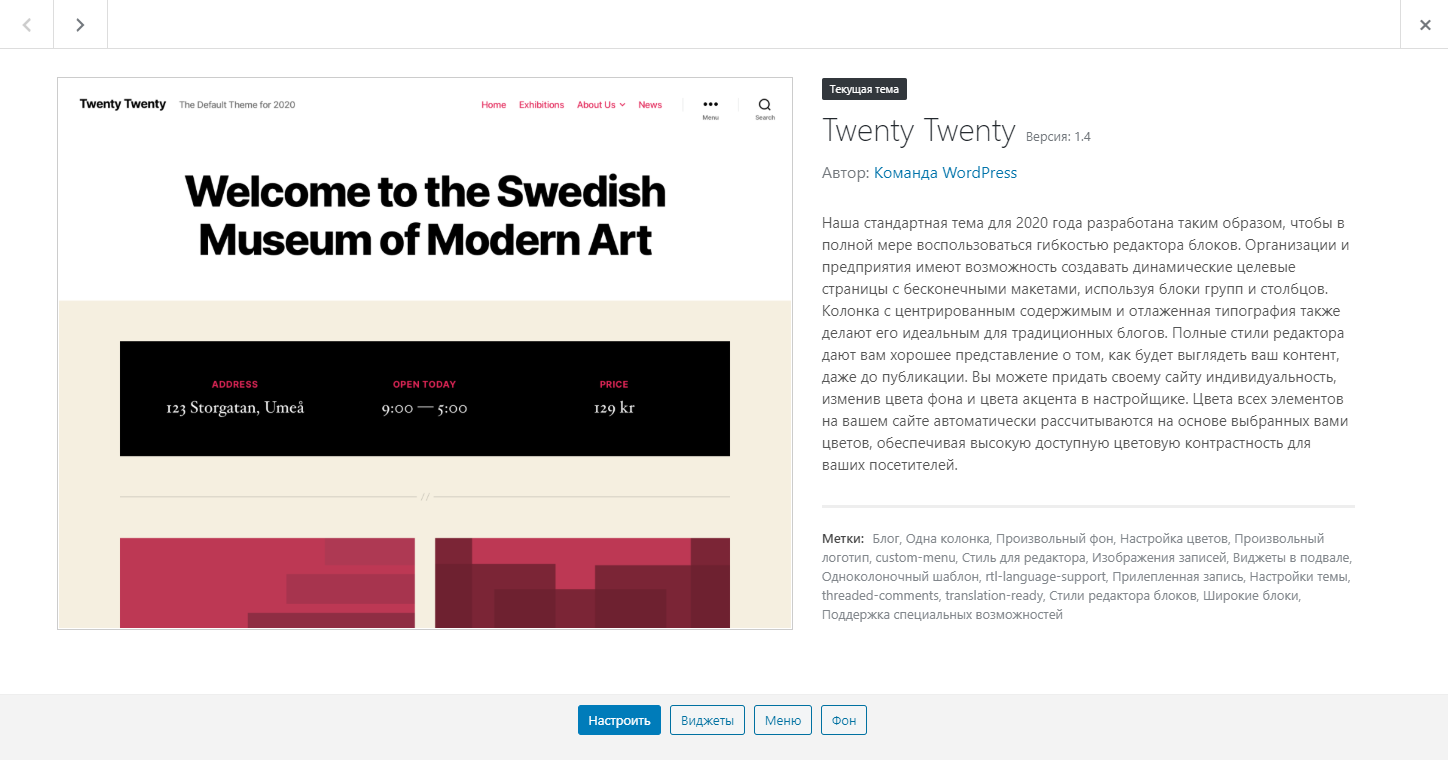Screen dimensions: 1448x760
Task: Open Виджеты settings
Action: pyautogui.click(x=707, y=720)
